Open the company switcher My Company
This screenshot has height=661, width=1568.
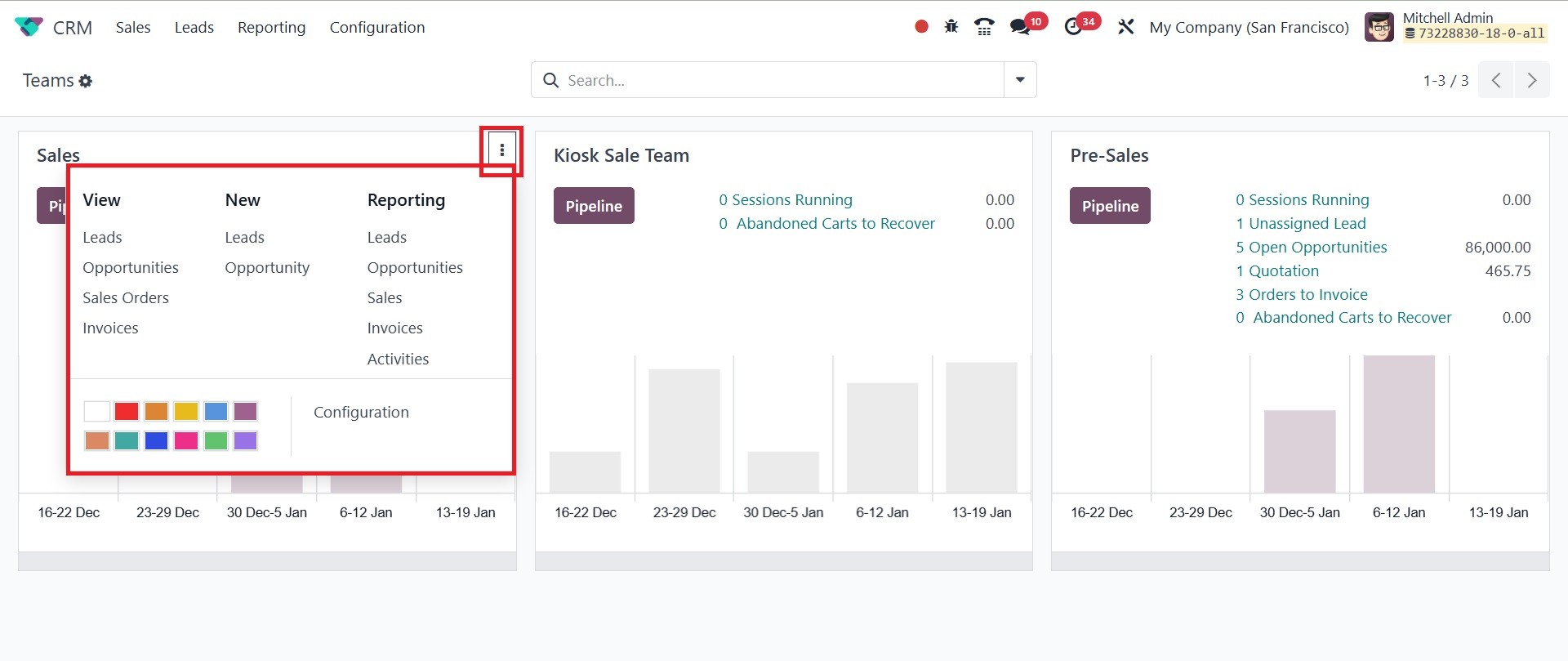click(1249, 27)
